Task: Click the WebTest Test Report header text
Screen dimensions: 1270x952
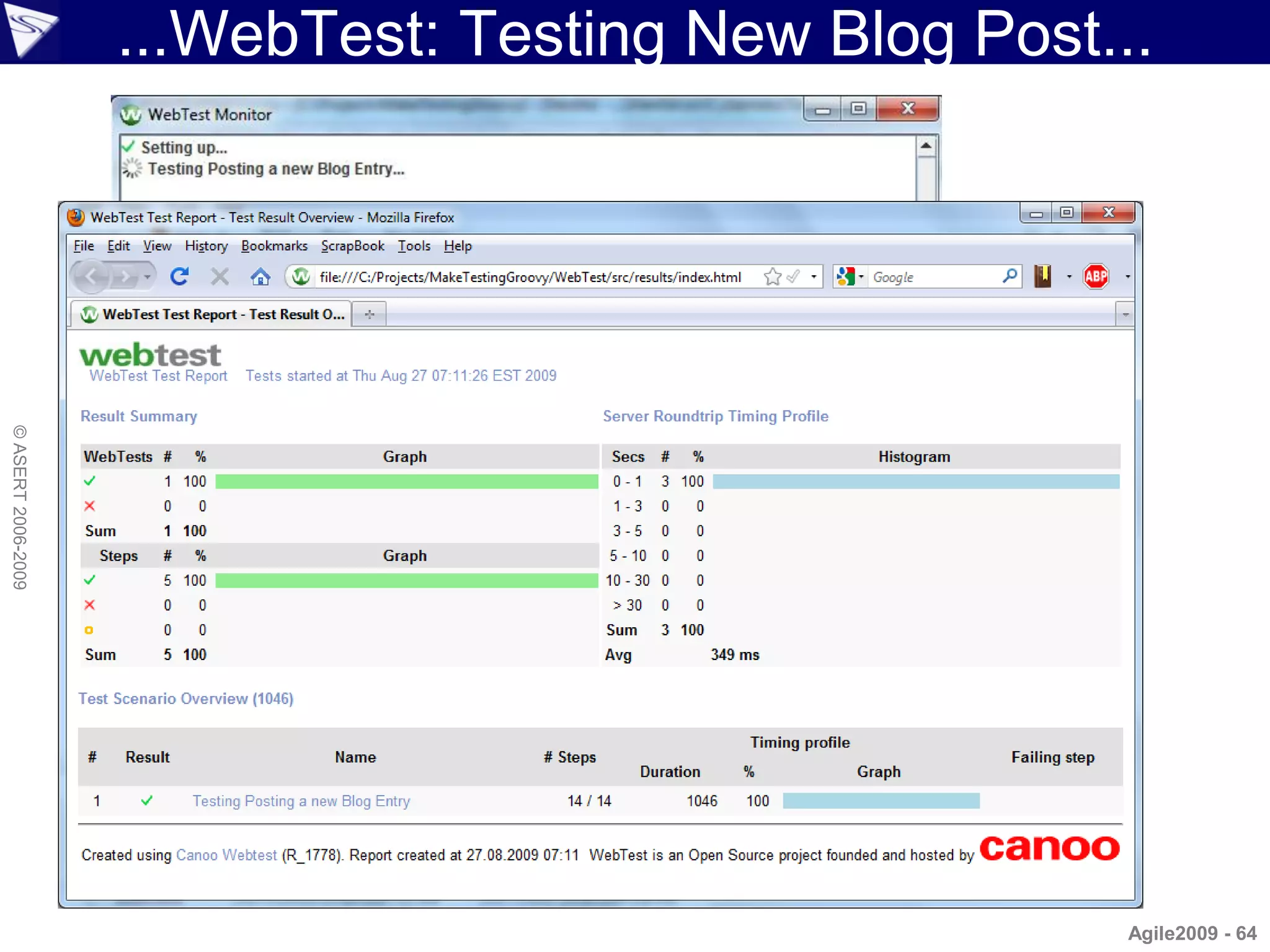Action: (x=158, y=376)
